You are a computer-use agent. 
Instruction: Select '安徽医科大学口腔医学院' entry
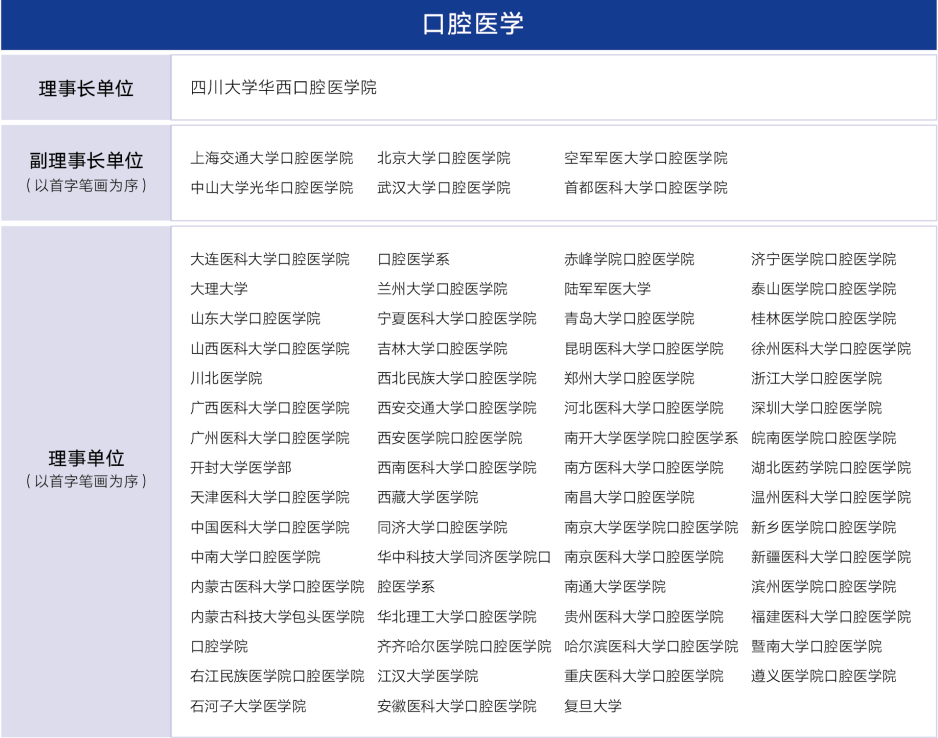[457, 706]
